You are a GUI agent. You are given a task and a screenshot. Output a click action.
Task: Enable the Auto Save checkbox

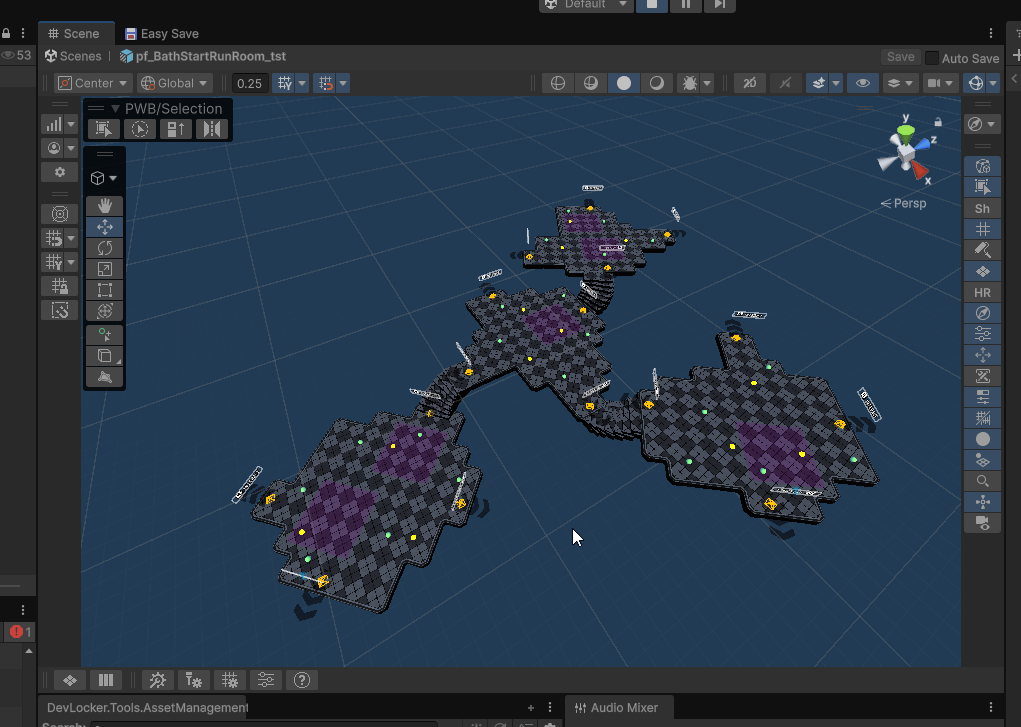pyautogui.click(x=932, y=58)
